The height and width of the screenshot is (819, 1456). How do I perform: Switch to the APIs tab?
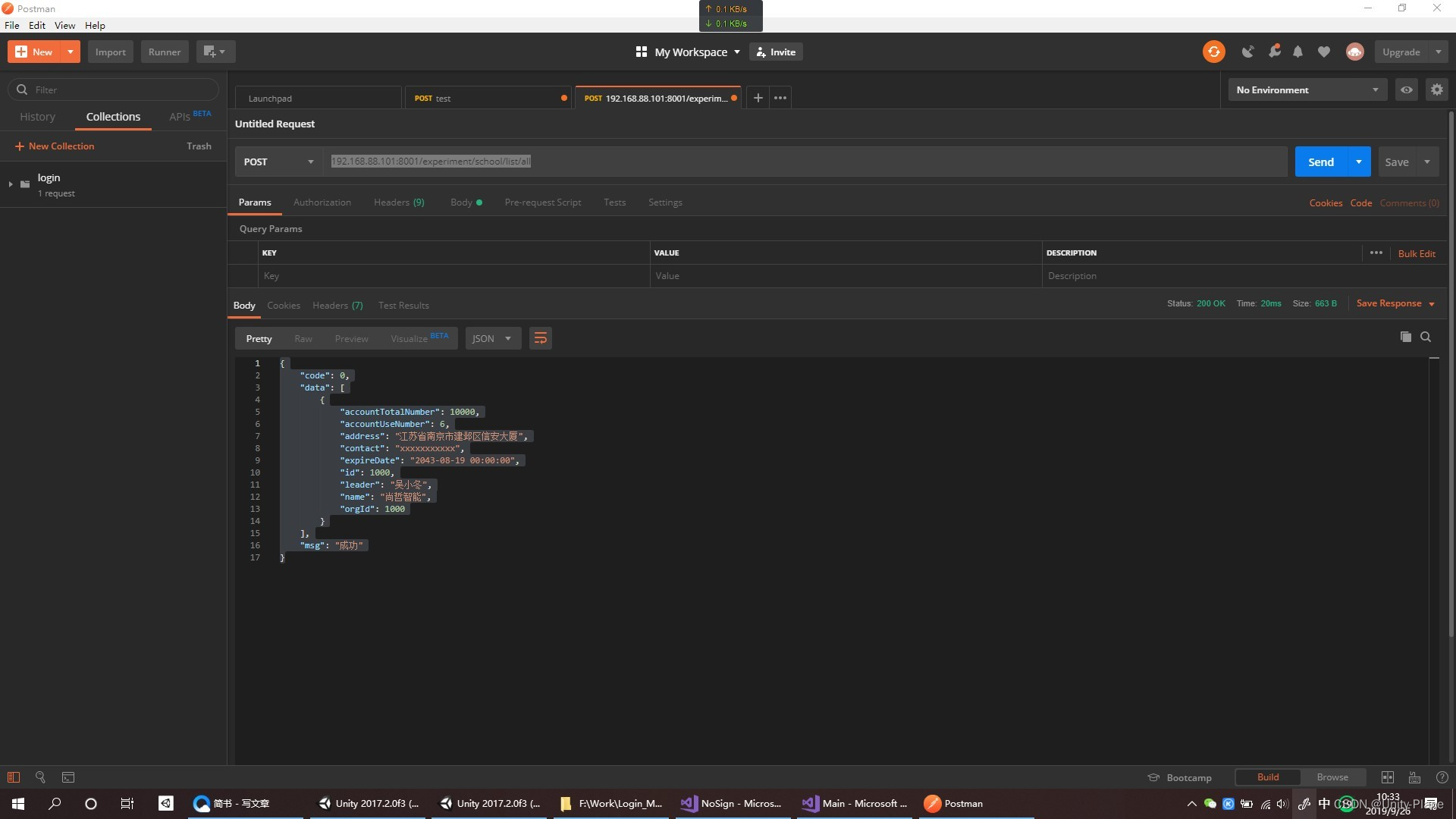(190, 116)
